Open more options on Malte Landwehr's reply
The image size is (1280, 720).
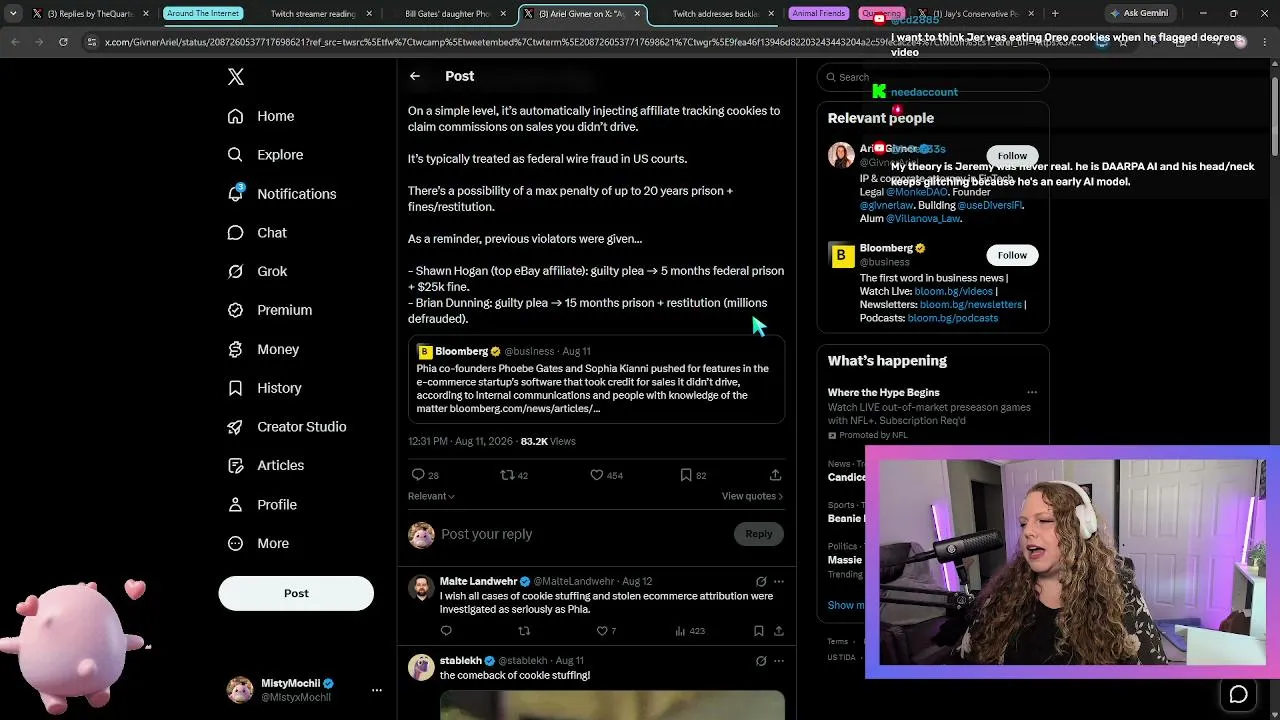[x=779, y=581]
